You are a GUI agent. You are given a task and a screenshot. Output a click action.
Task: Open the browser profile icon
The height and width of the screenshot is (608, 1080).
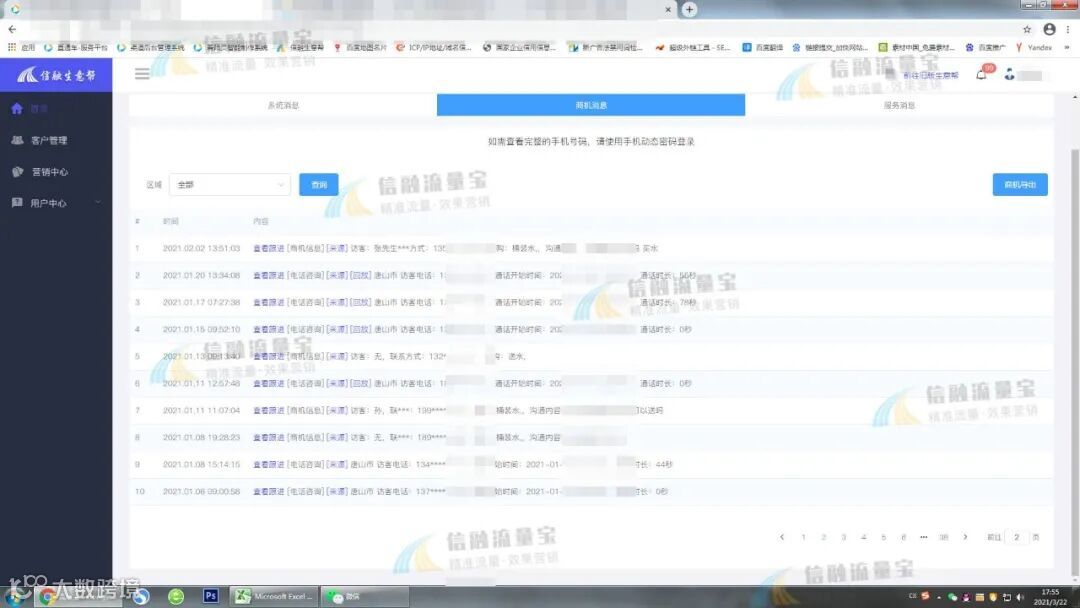(1049, 29)
